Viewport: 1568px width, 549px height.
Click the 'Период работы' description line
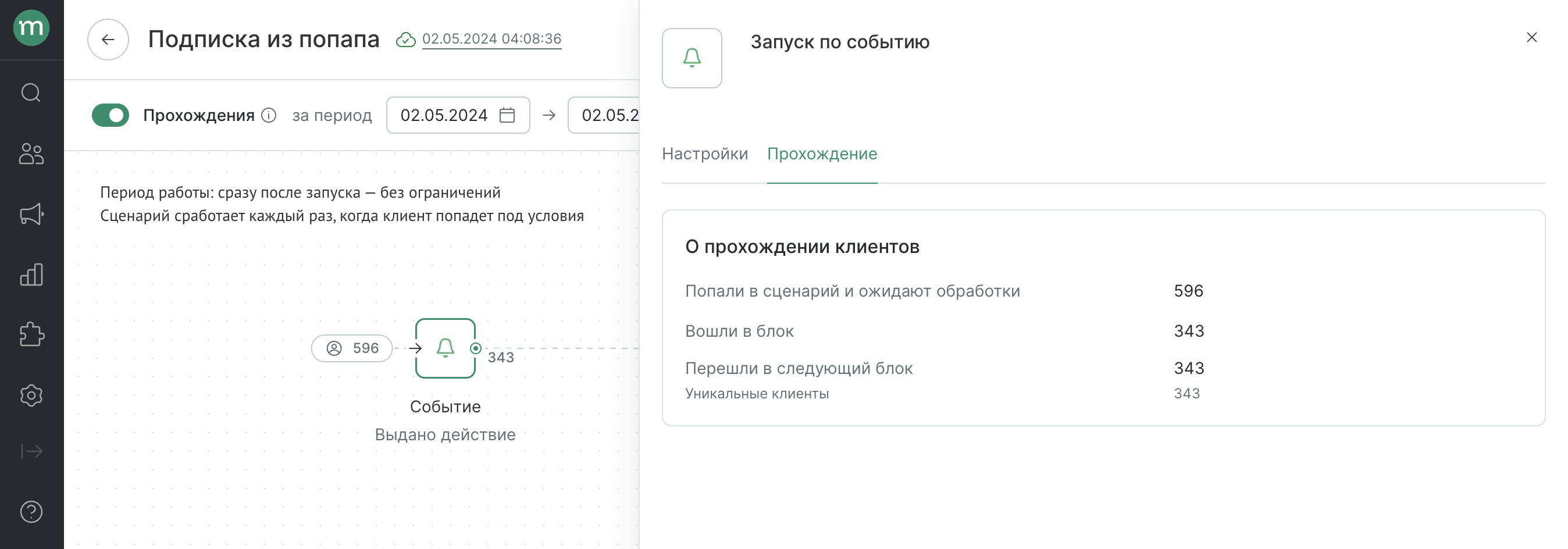tap(300, 193)
